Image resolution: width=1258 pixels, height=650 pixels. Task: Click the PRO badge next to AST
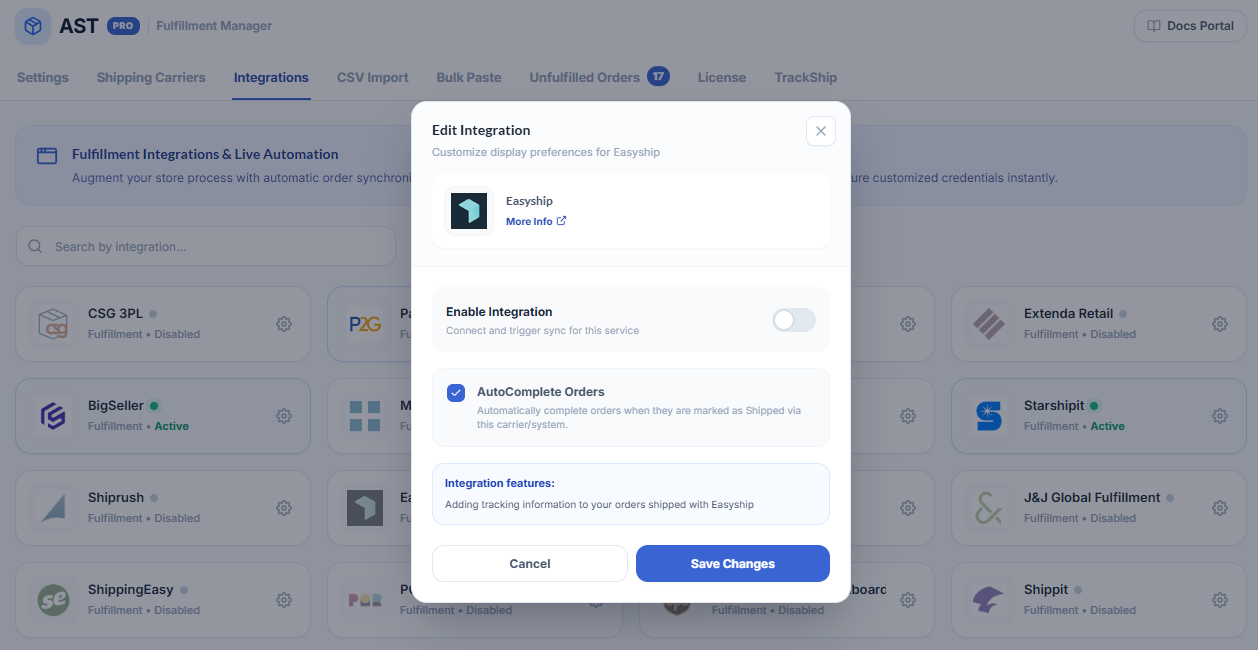click(123, 26)
